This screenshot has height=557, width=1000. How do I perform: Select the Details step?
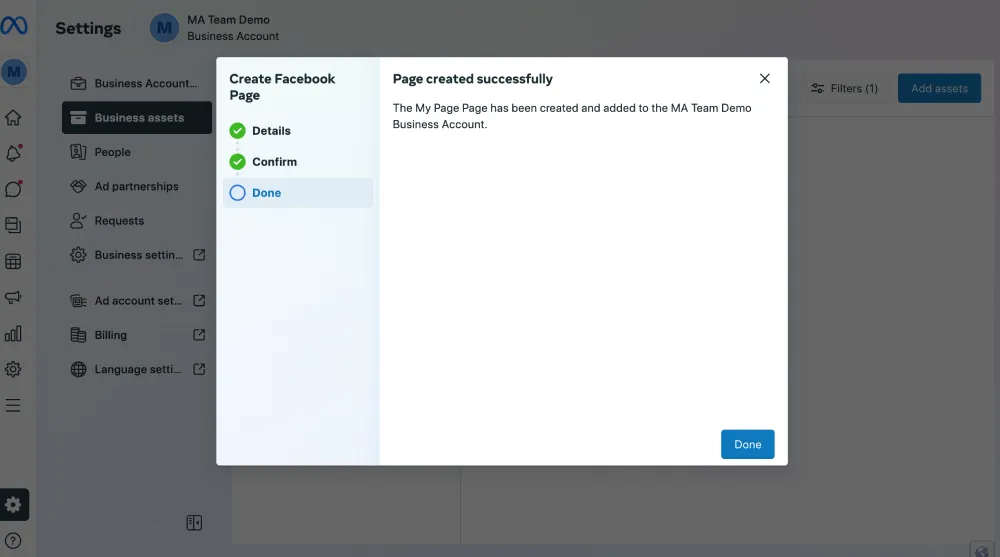270,131
